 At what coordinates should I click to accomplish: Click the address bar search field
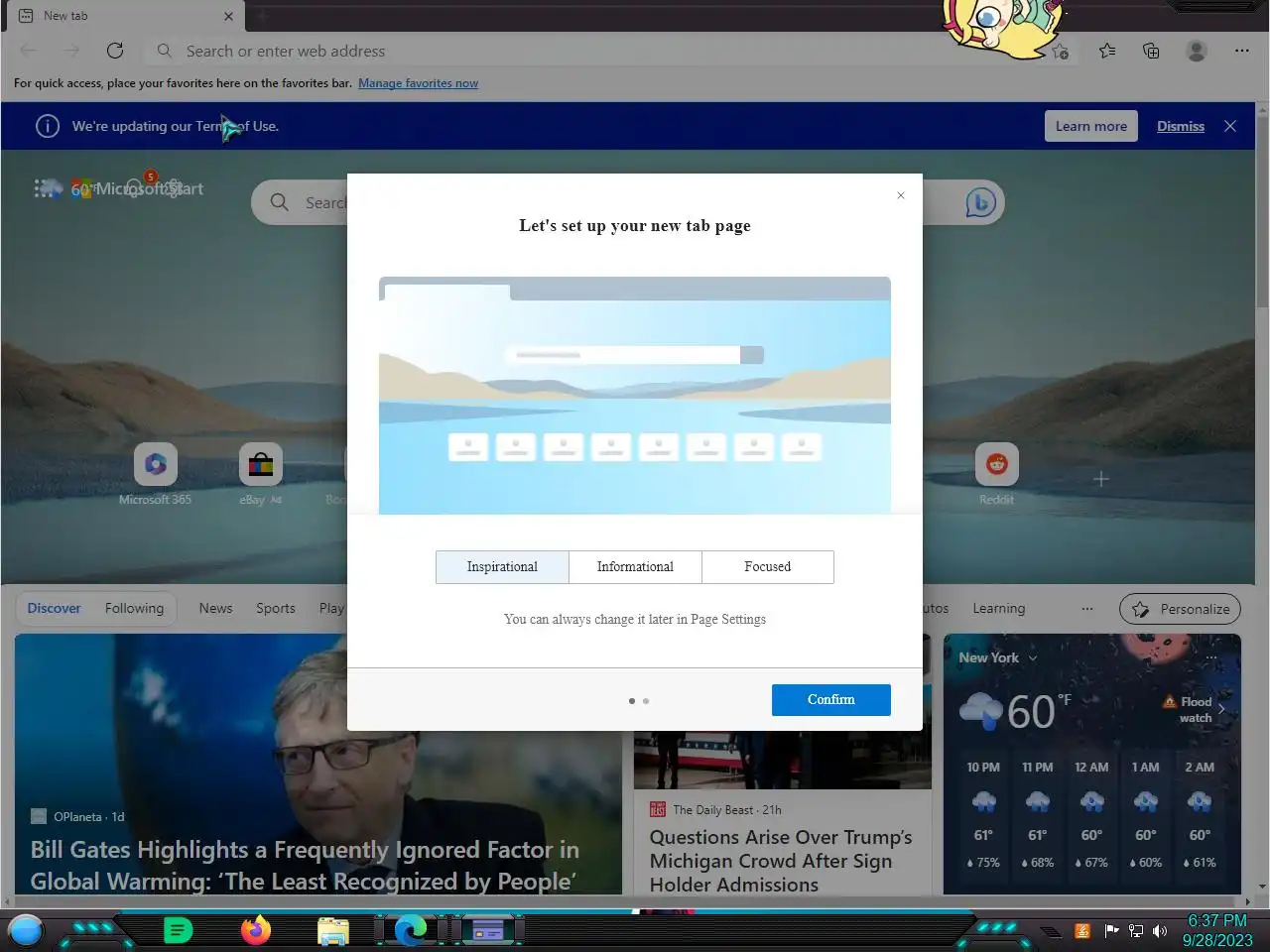tap(595, 51)
